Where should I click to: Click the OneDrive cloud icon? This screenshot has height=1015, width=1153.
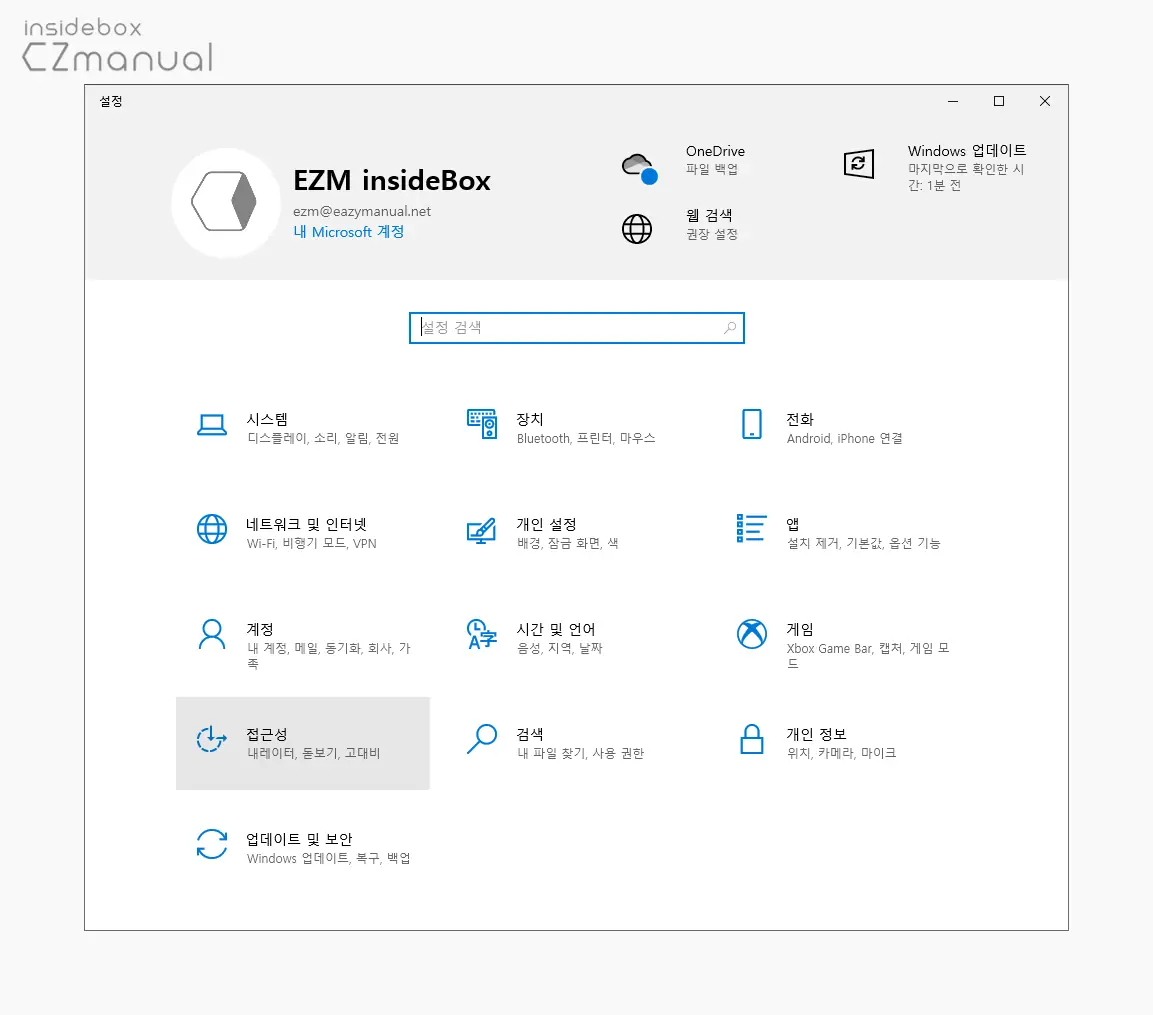click(x=639, y=168)
